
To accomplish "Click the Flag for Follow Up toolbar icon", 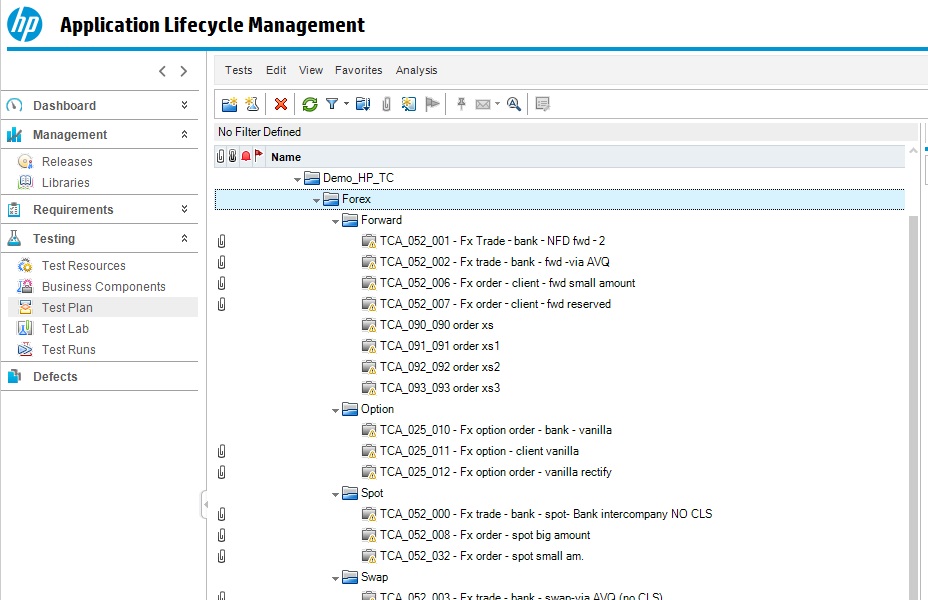I will click(x=433, y=104).
